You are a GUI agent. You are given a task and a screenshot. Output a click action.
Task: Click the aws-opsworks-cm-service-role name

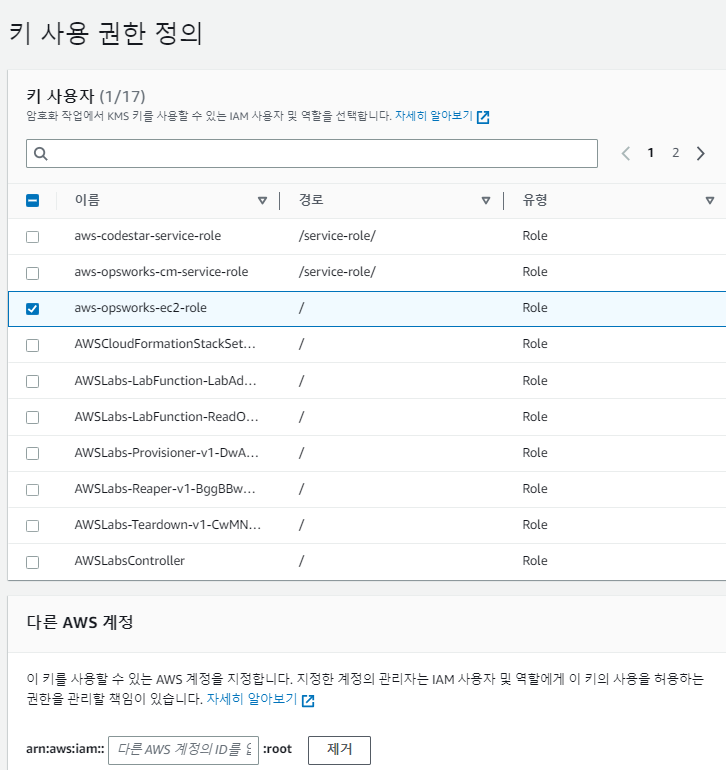[162, 272]
